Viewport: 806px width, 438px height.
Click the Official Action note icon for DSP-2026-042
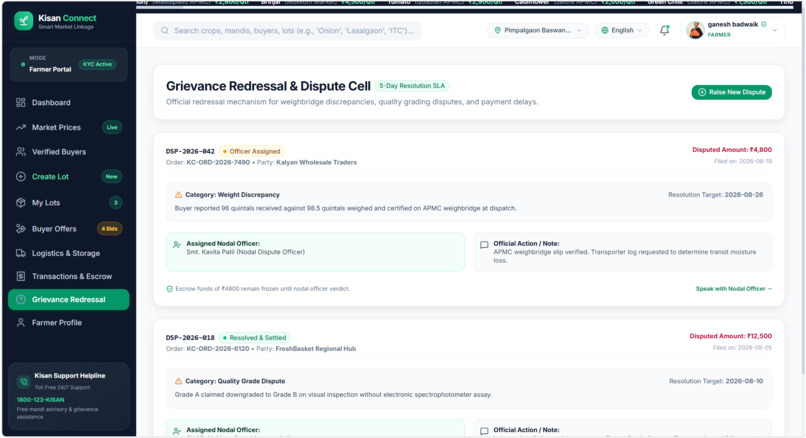[x=484, y=245]
